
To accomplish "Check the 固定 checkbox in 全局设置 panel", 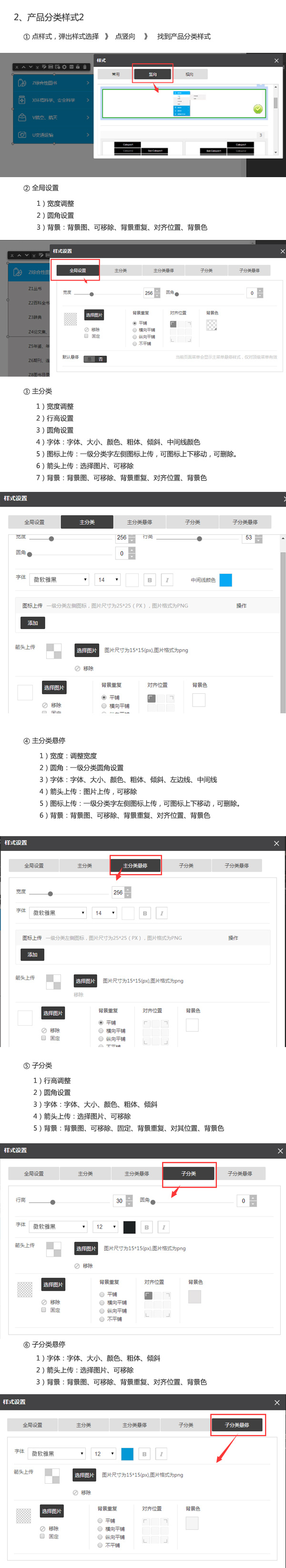I will click(x=87, y=336).
